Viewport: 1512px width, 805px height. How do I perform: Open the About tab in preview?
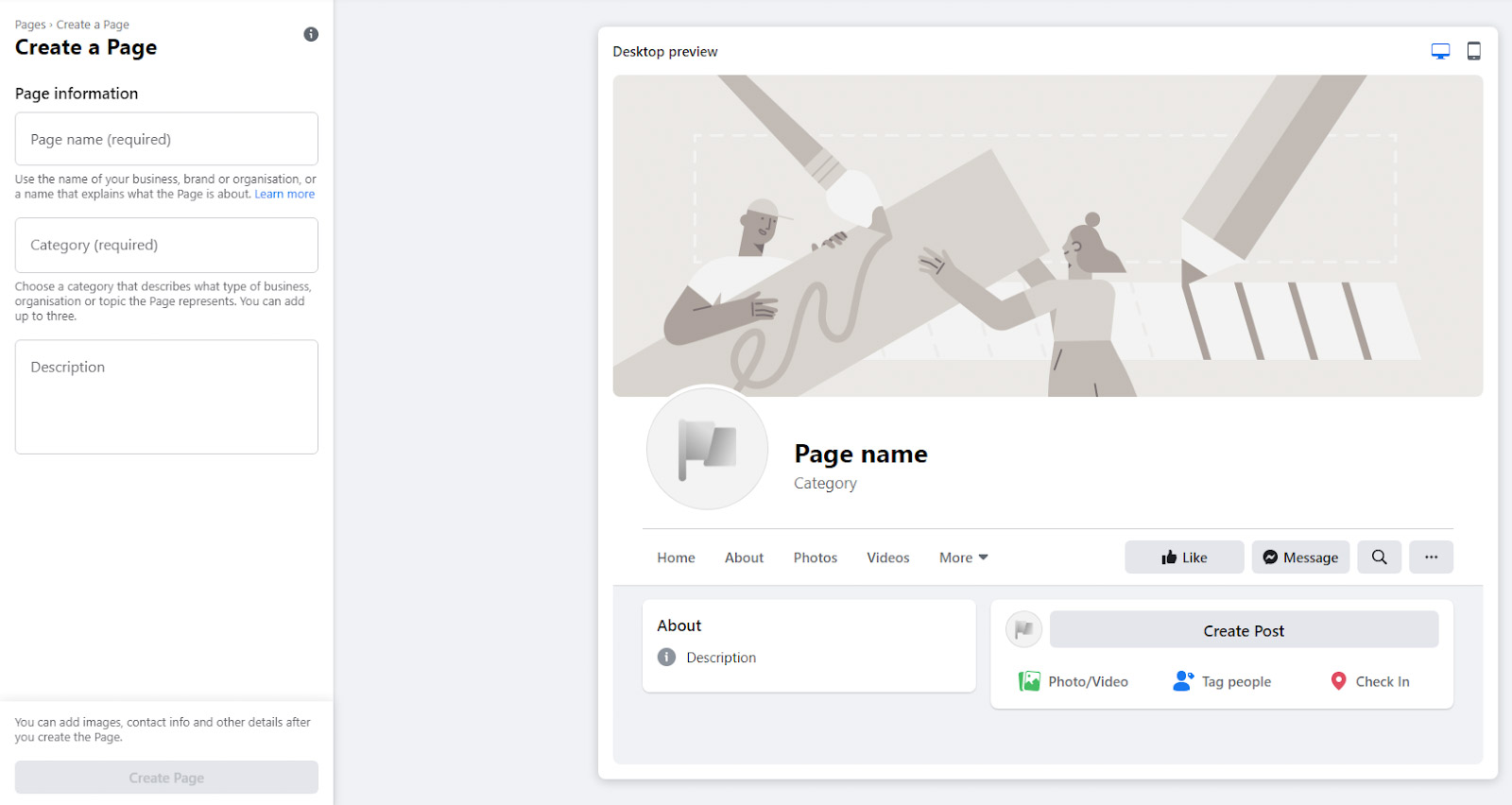click(744, 557)
